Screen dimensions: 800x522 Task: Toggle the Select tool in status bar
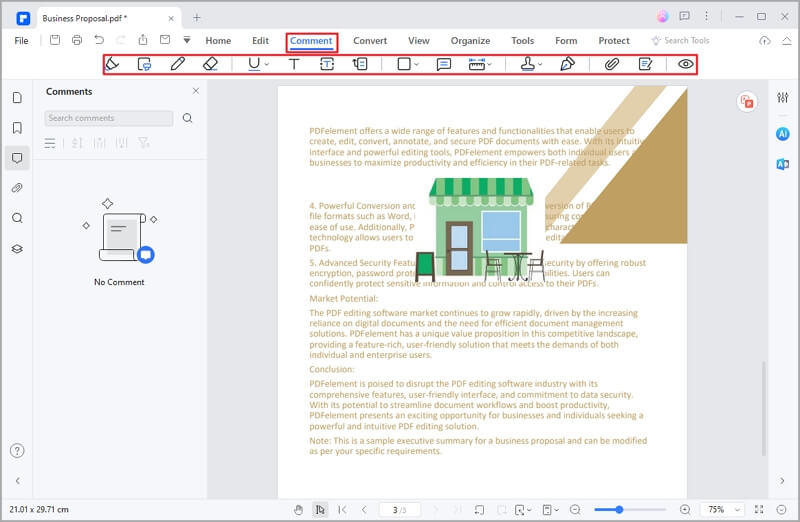coord(320,509)
